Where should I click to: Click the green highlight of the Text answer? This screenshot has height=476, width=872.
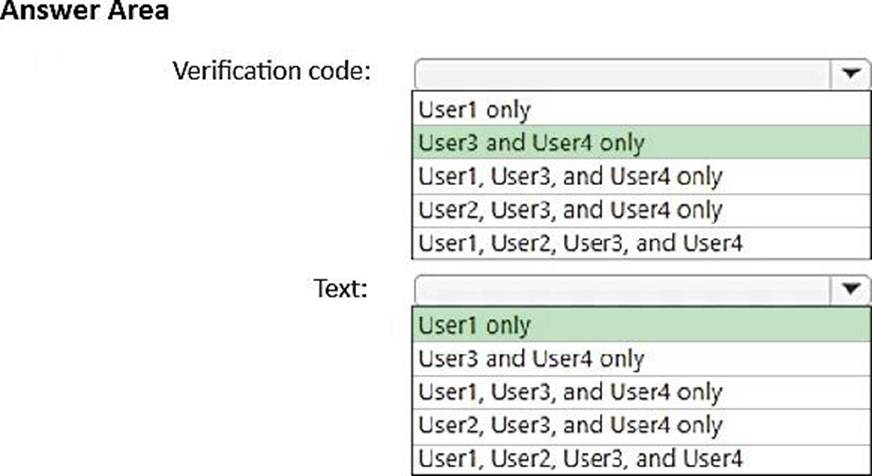coord(641,325)
